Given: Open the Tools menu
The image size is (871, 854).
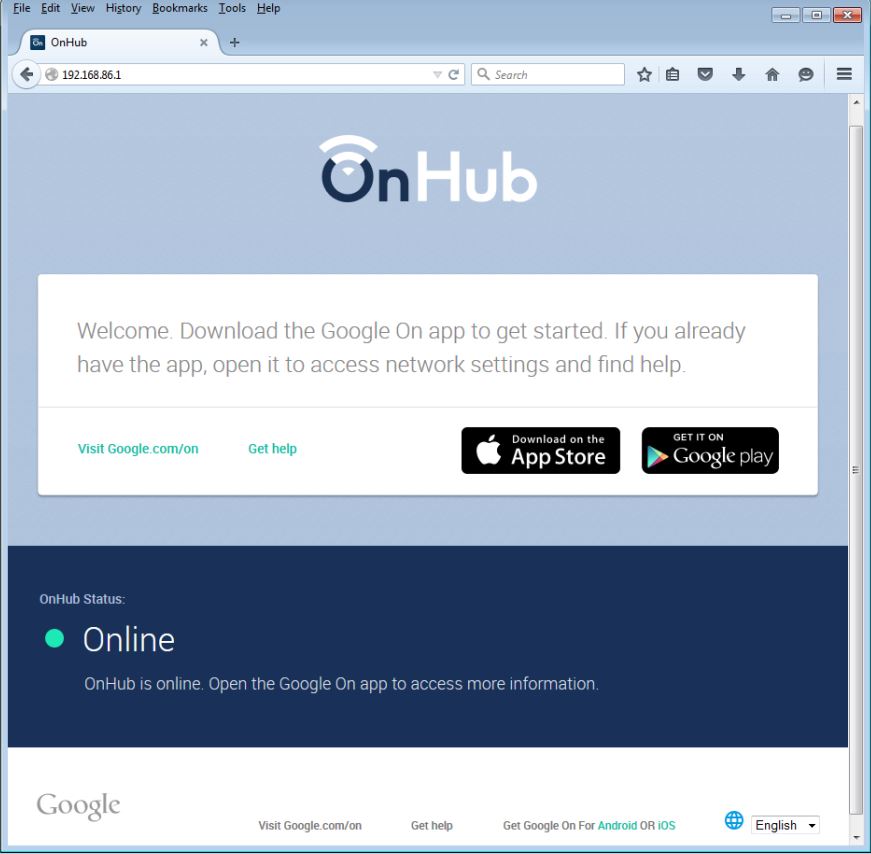Looking at the screenshot, I should pos(232,8).
